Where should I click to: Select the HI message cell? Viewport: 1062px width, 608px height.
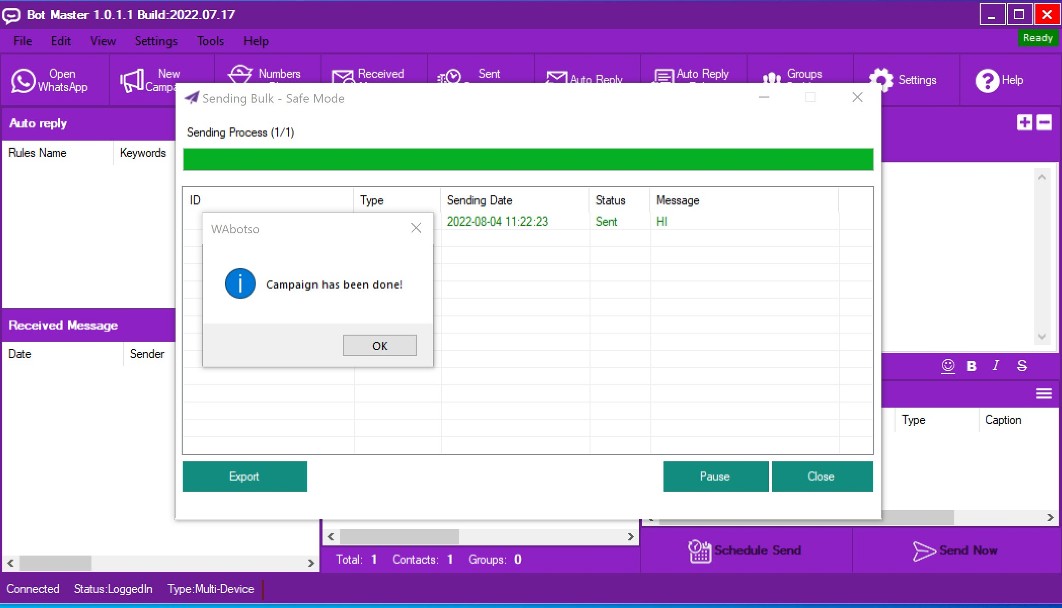point(662,221)
